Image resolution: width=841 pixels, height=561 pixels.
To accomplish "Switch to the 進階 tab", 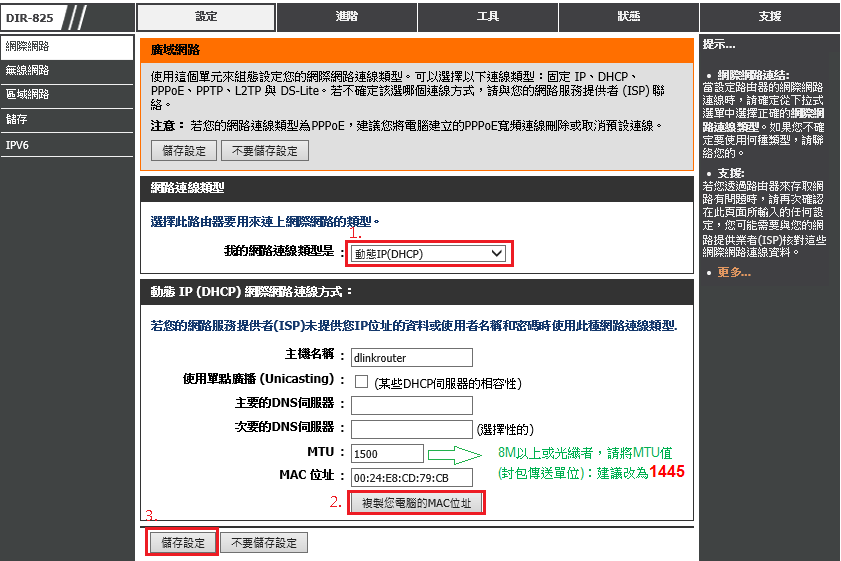I will [346, 17].
